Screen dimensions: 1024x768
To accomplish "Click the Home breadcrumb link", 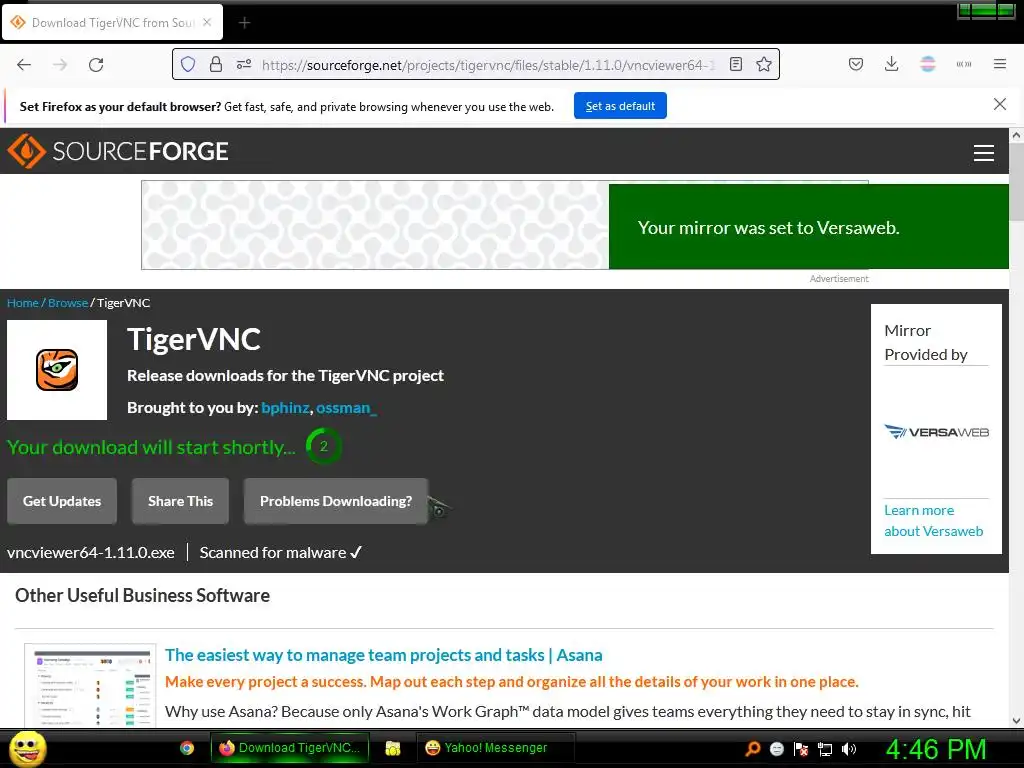I will pos(23,303).
